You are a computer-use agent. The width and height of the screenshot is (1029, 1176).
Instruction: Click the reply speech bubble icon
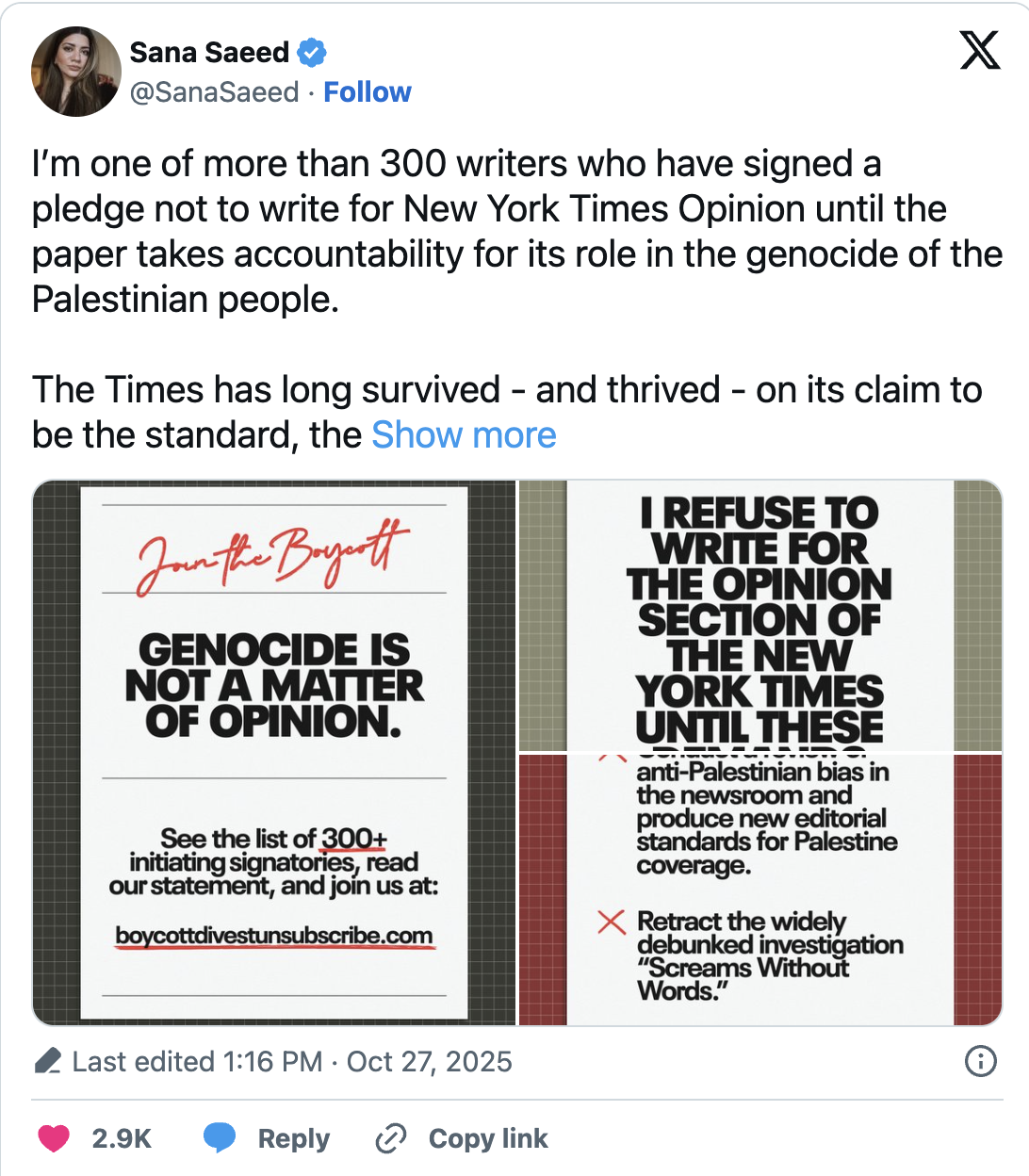click(x=220, y=1138)
